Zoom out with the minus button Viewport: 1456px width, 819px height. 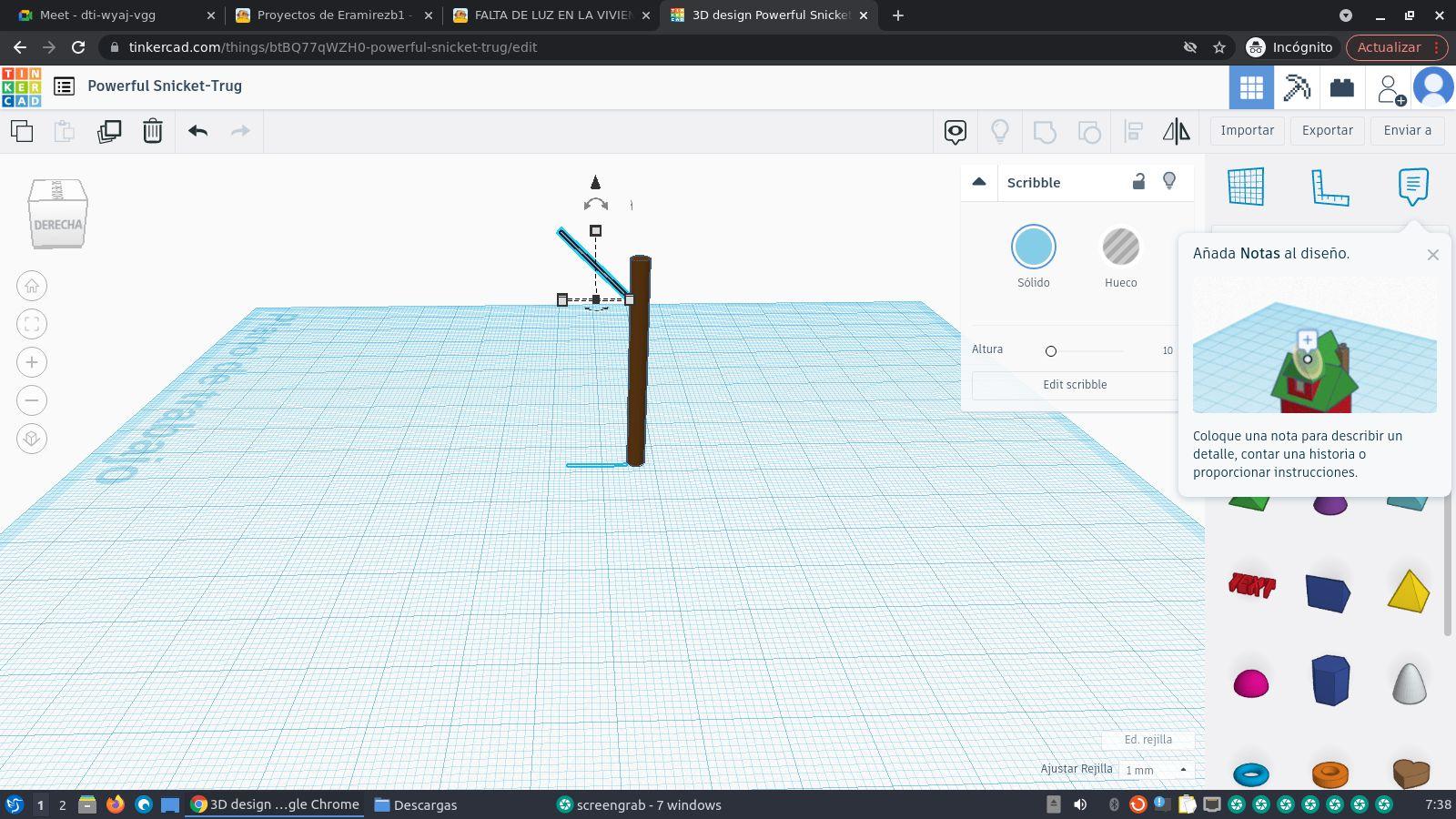click(32, 400)
